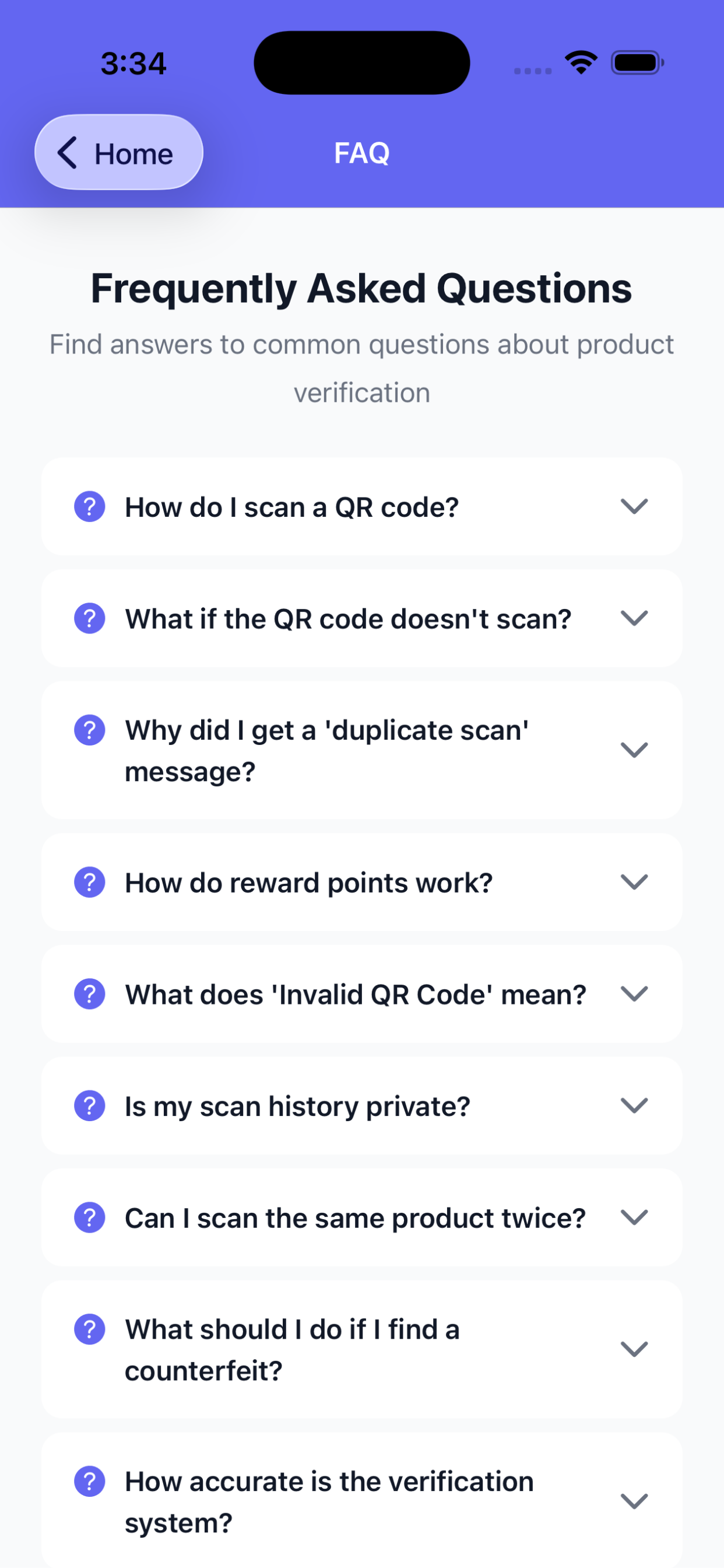
Task: Go back using the Home button
Action: coord(119,152)
